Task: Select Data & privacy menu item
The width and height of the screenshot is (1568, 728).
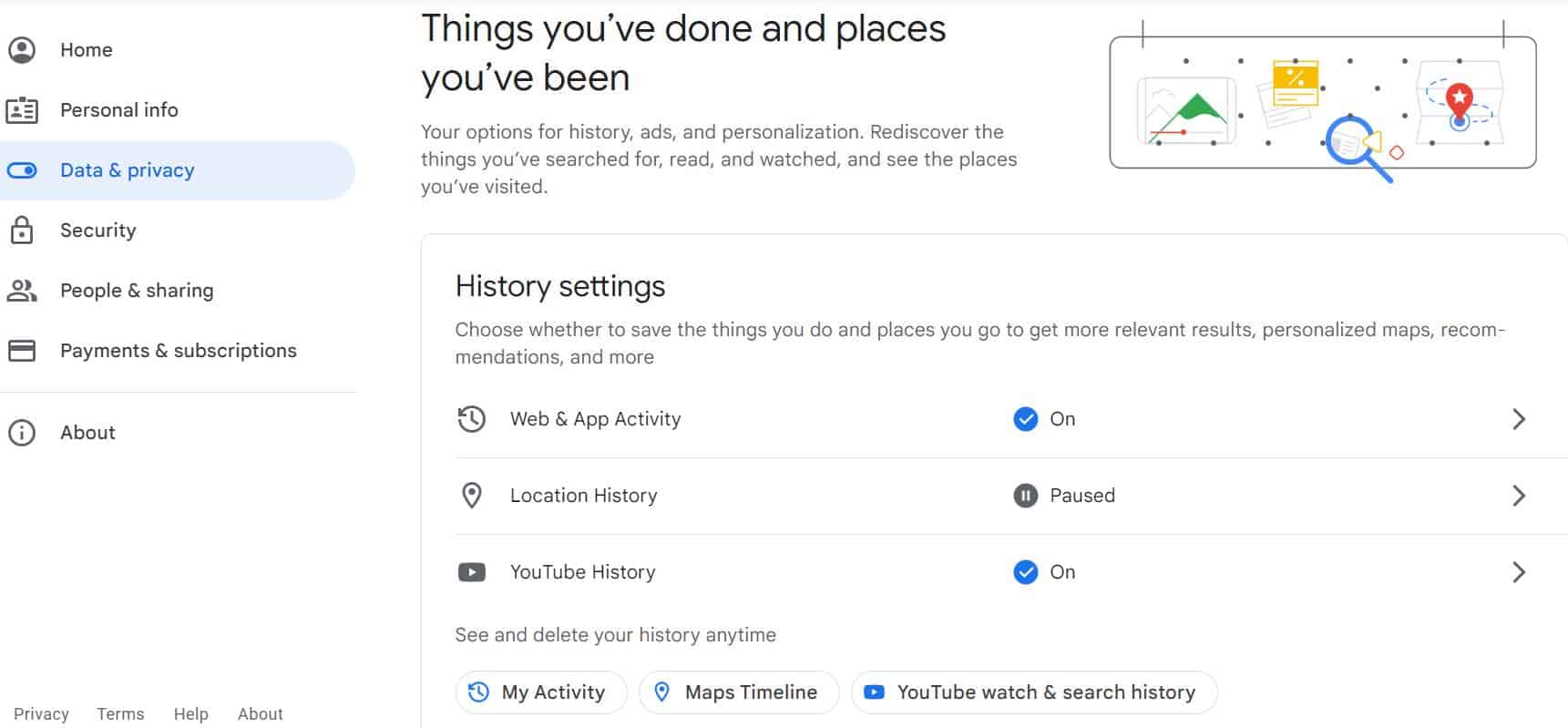Action: 177,170
